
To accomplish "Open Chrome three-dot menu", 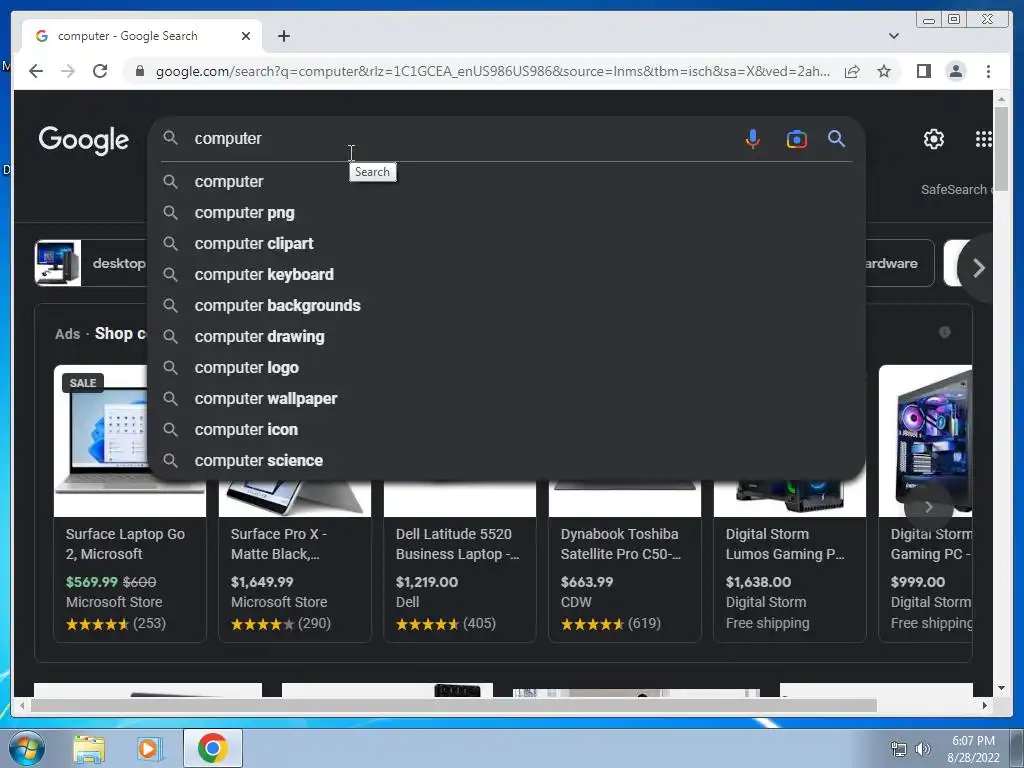I will click(988, 71).
